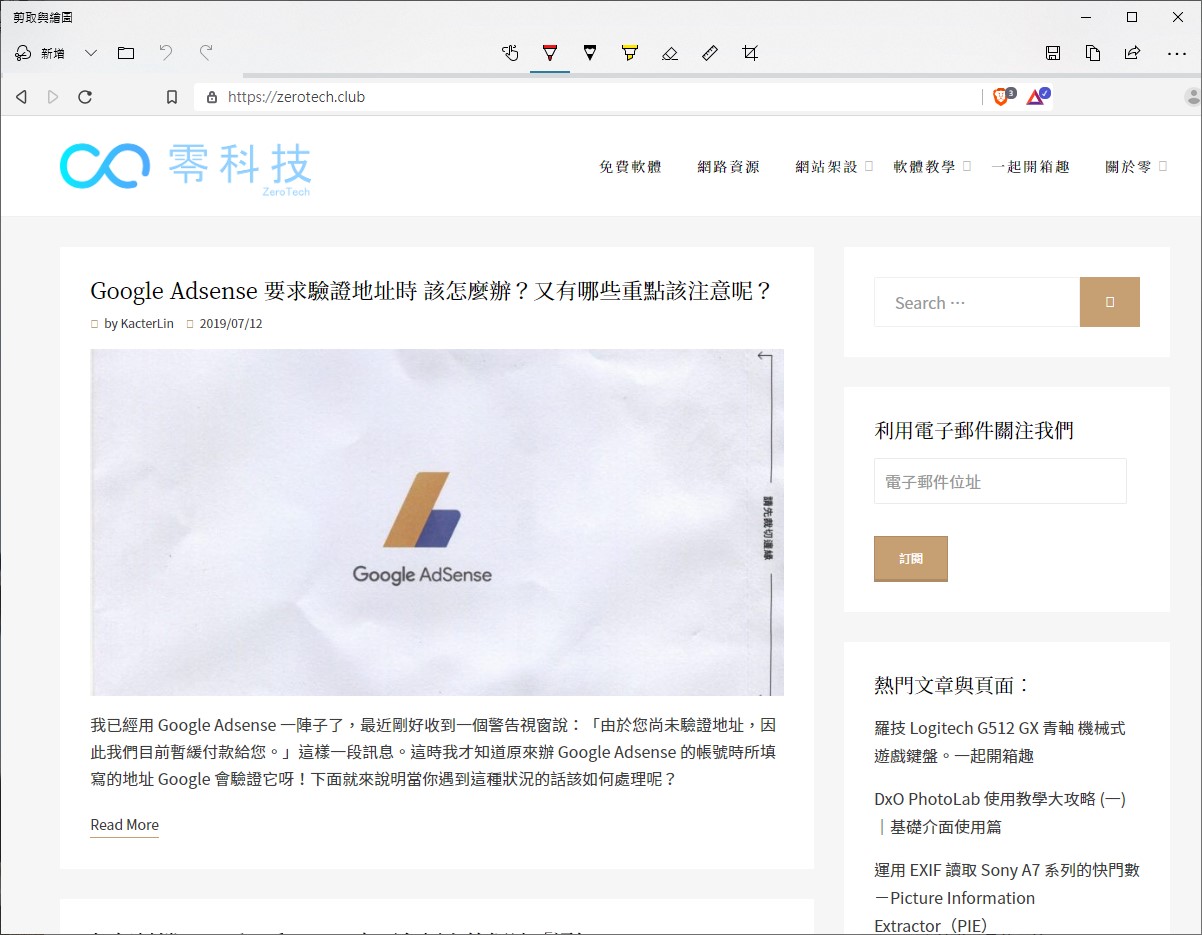This screenshot has height=935, width=1202.
Task: Open the 羅技 Logitech G512 GX 青軸 article link
Action: (x=1000, y=742)
